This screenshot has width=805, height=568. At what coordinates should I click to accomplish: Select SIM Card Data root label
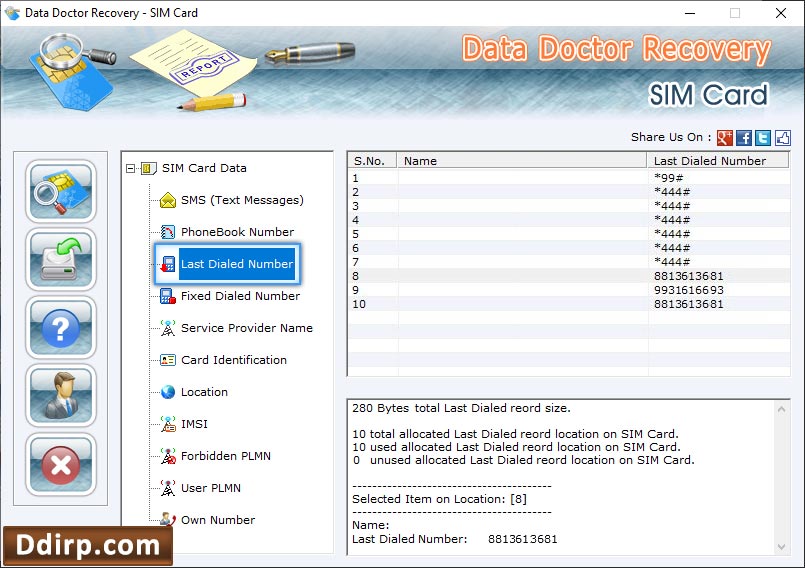point(204,168)
